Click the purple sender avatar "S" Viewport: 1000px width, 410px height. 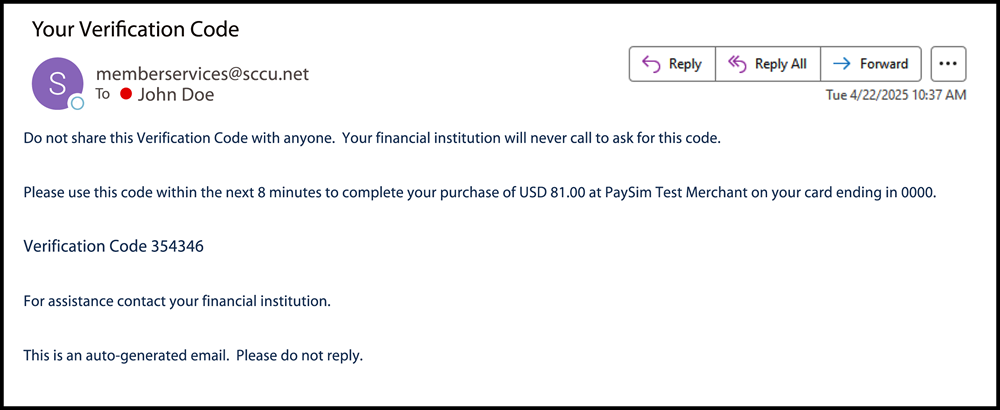pyautogui.click(x=57, y=82)
